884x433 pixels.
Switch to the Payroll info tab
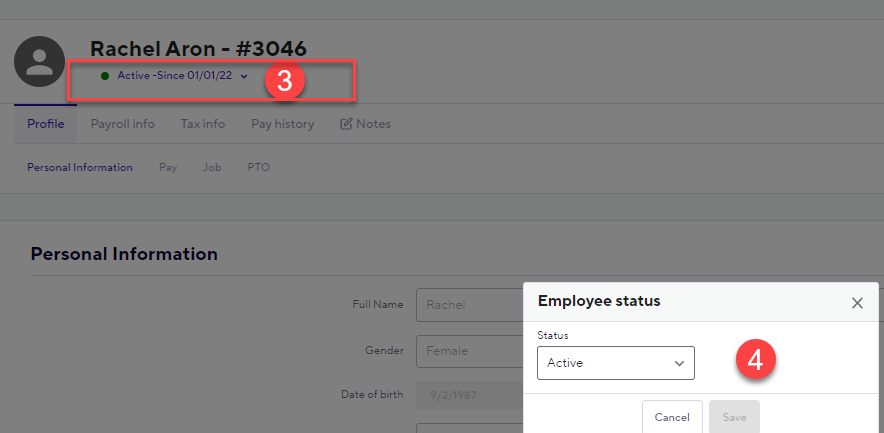pos(123,123)
